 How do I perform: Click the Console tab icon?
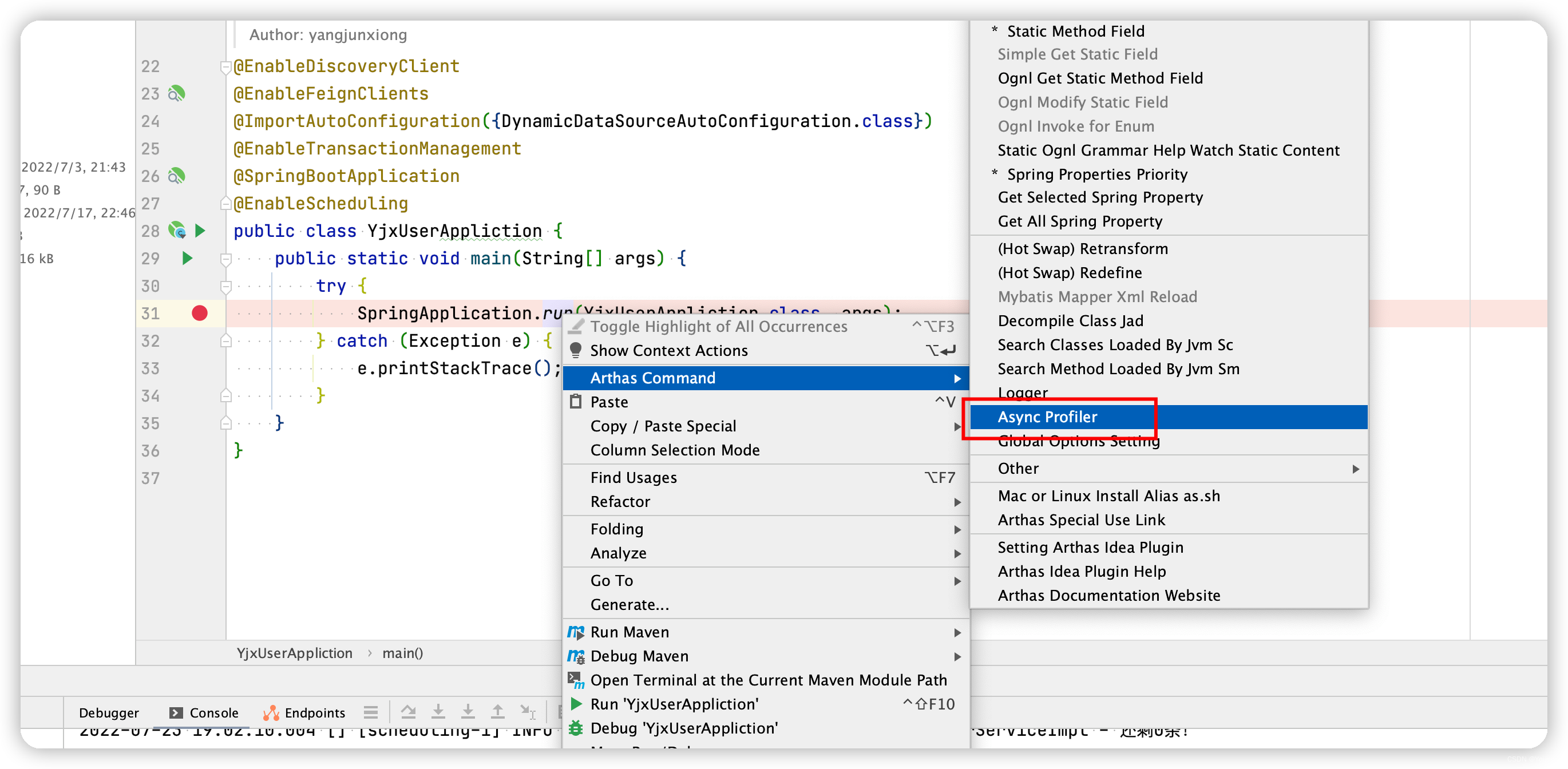(x=176, y=712)
